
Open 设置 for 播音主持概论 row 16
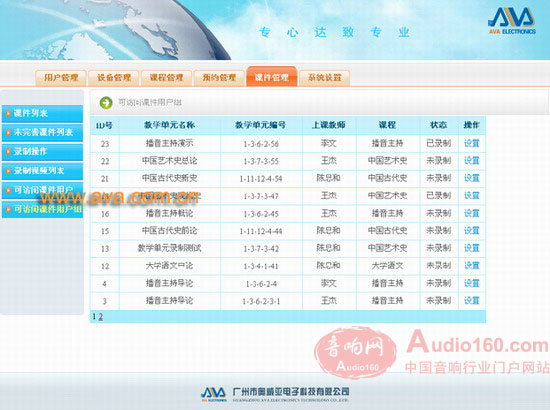[x=471, y=213]
